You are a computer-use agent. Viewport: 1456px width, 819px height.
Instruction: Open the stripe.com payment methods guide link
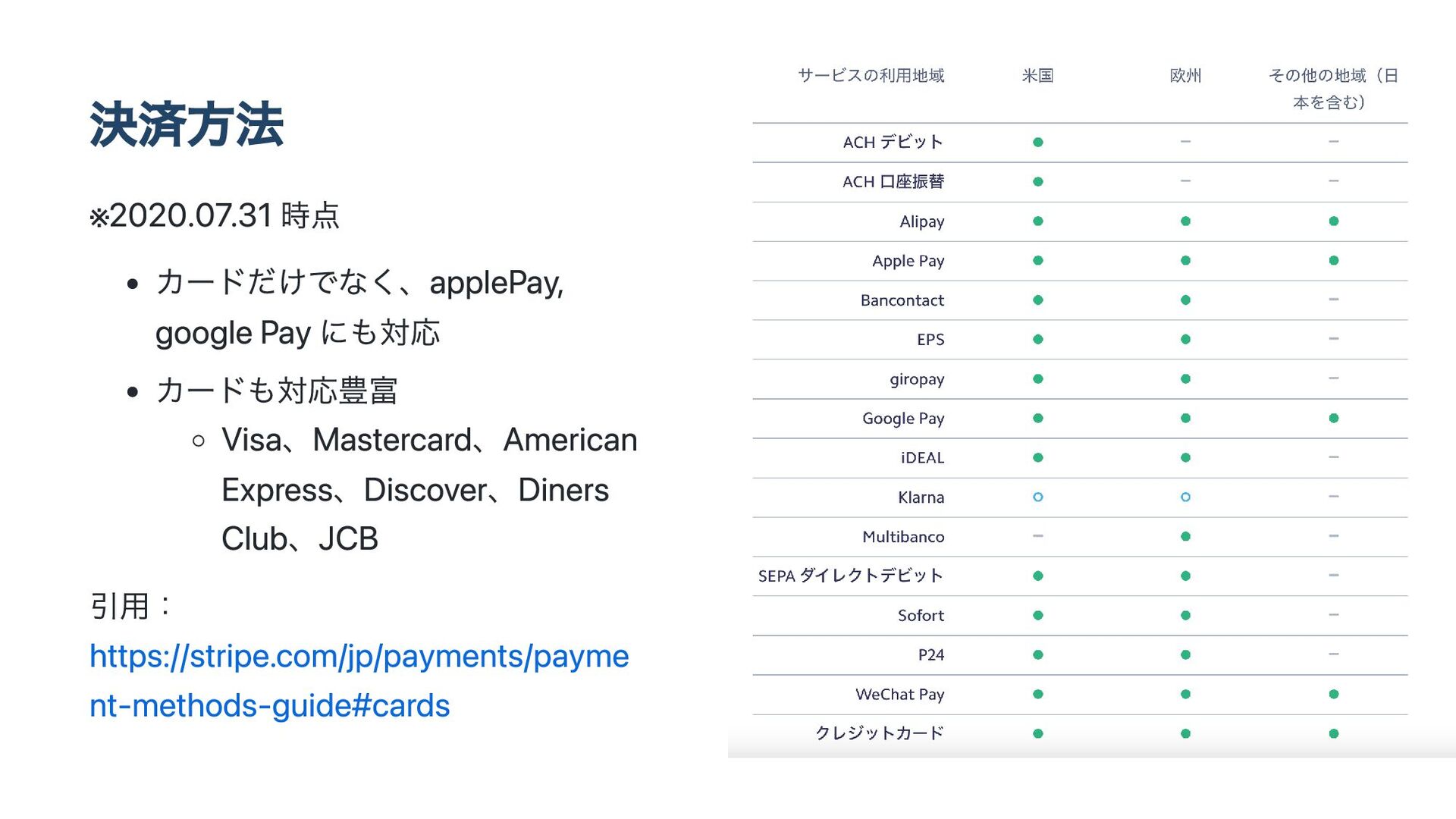[x=359, y=680]
